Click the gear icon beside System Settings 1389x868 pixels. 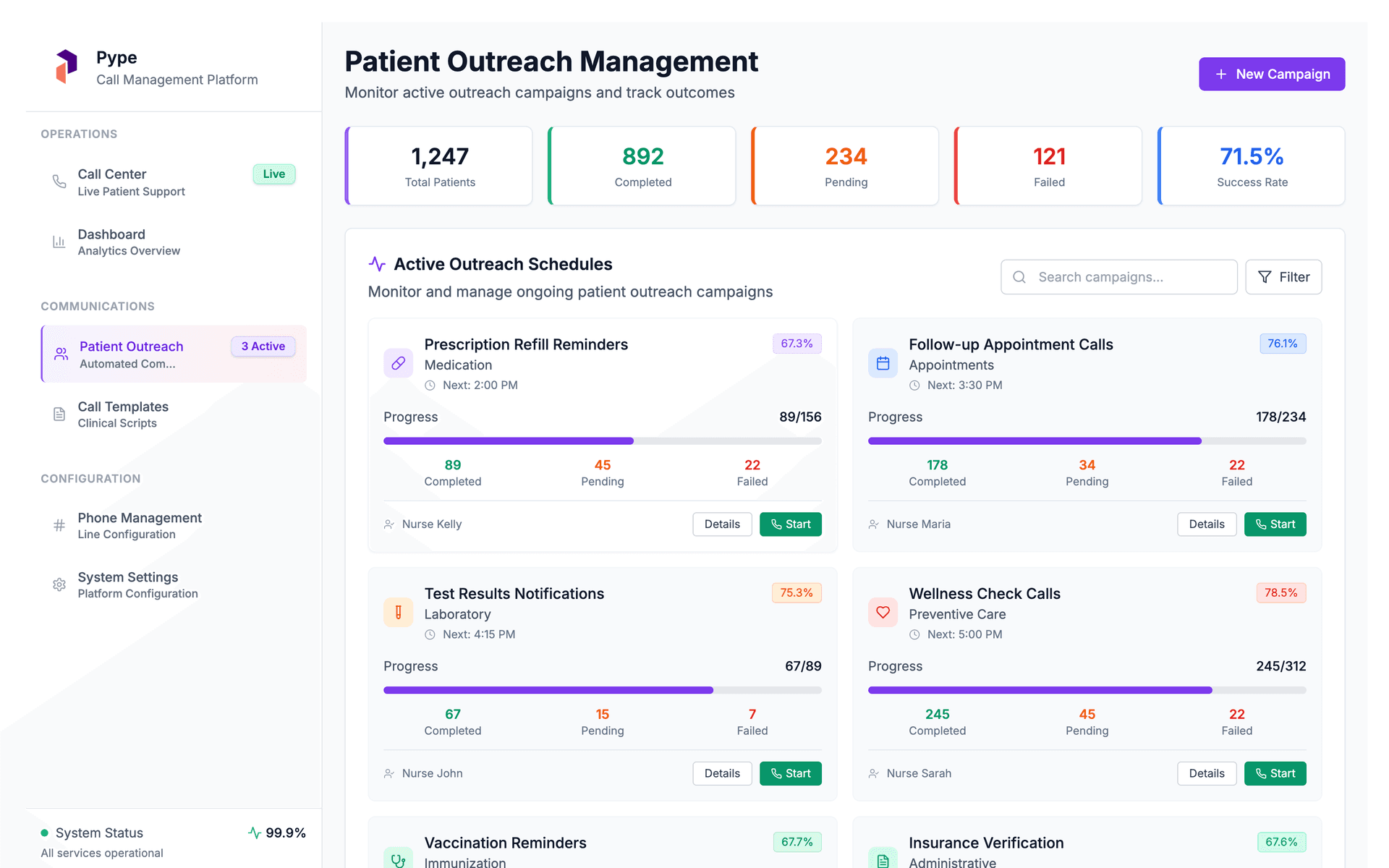coord(59,584)
